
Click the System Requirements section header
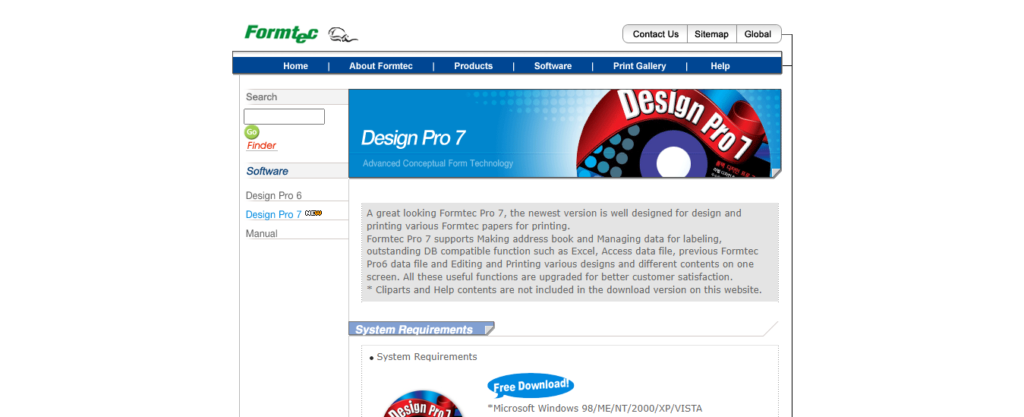click(x=421, y=329)
